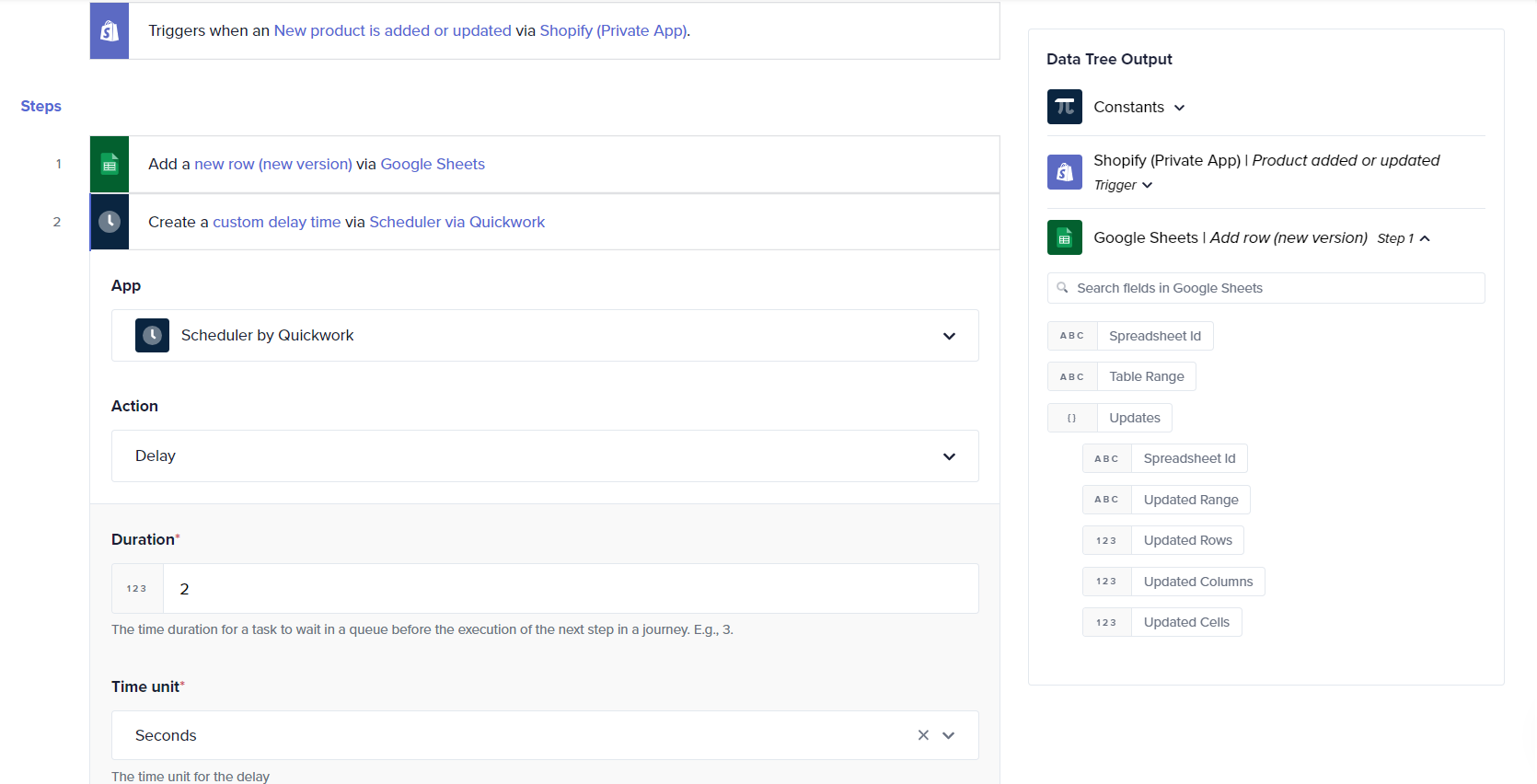Open the Action dropdown showing Delay

[545, 456]
